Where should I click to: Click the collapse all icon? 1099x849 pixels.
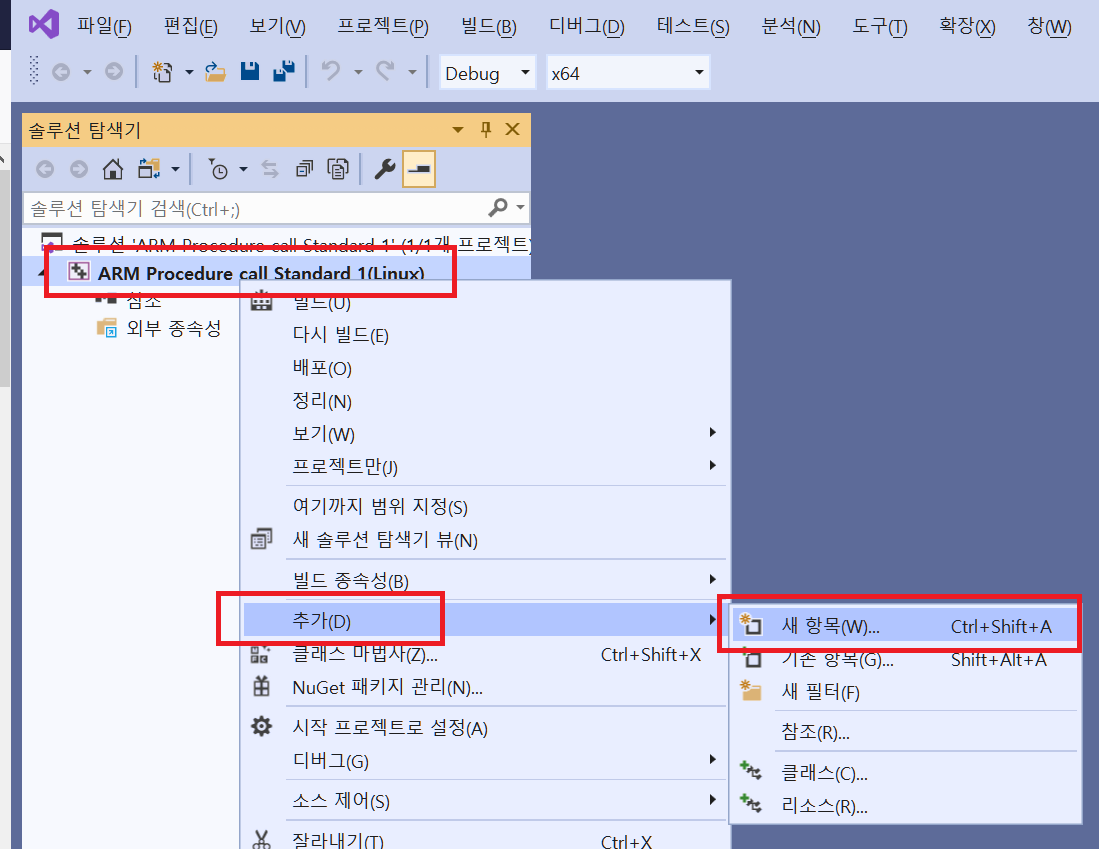click(x=304, y=169)
